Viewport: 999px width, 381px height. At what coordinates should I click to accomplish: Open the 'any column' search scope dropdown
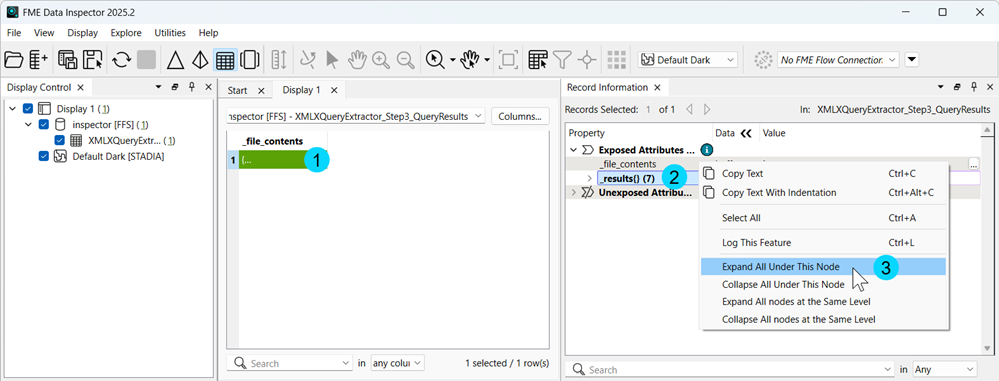coord(398,363)
